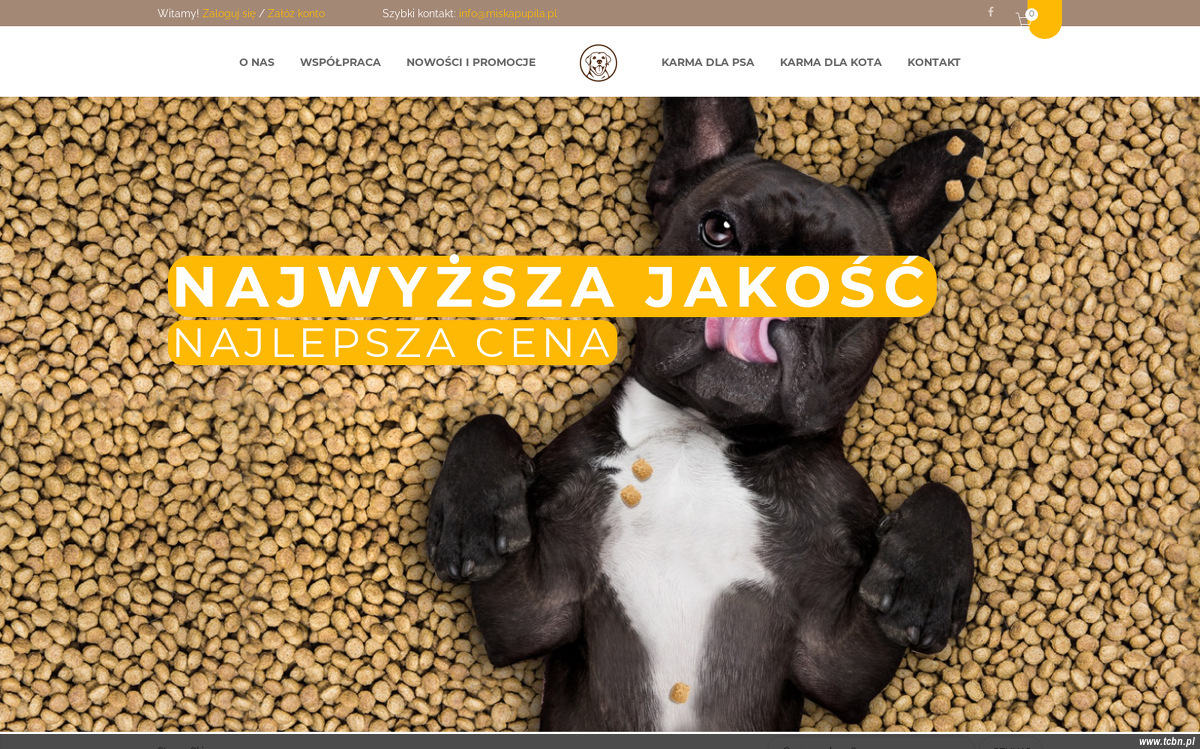Image resolution: width=1200 pixels, height=749 pixels.
Task: Click the info@miskapupila.pl email link
Action: [x=508, y=14]
